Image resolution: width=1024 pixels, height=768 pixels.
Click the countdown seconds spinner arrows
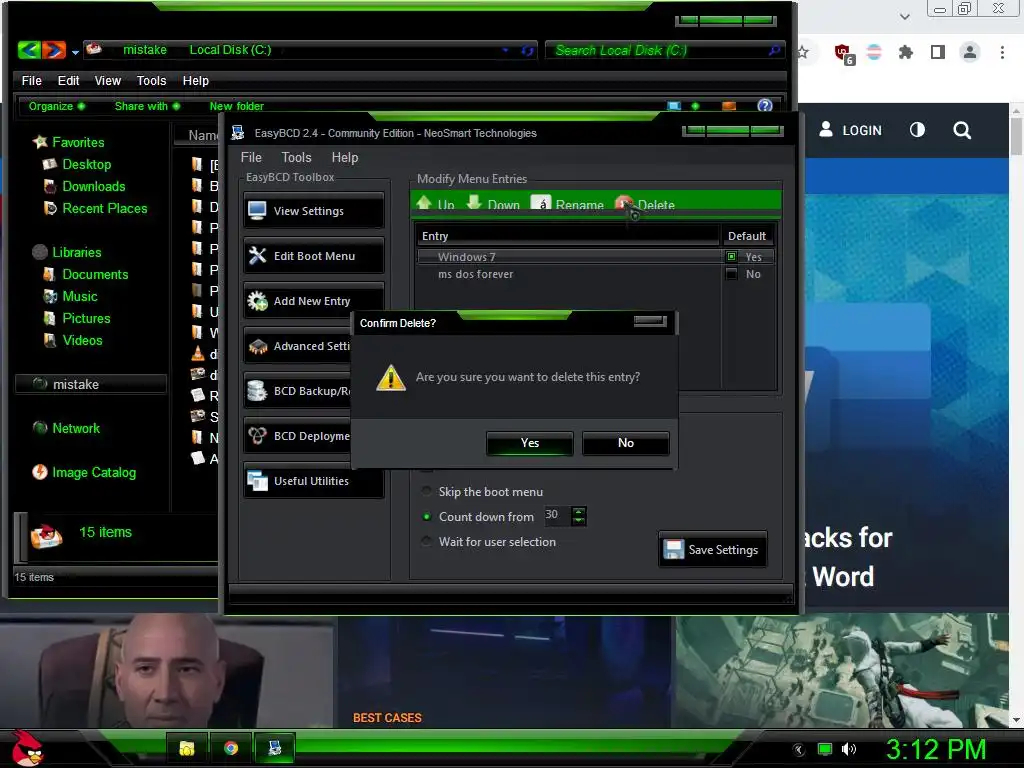point(579,516)
